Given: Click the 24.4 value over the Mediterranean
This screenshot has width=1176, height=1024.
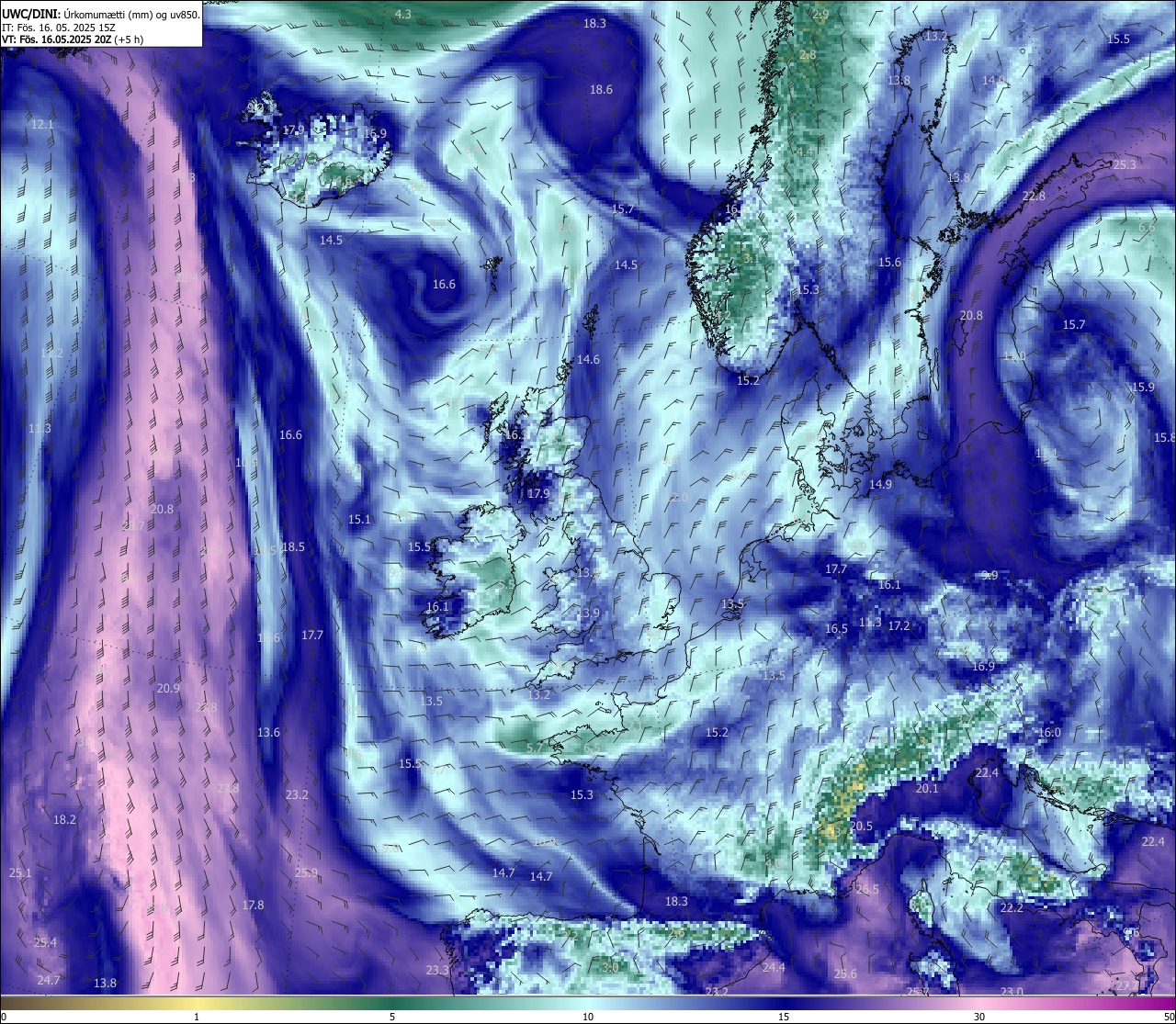Looking at the screenshot, I should 774,967.
